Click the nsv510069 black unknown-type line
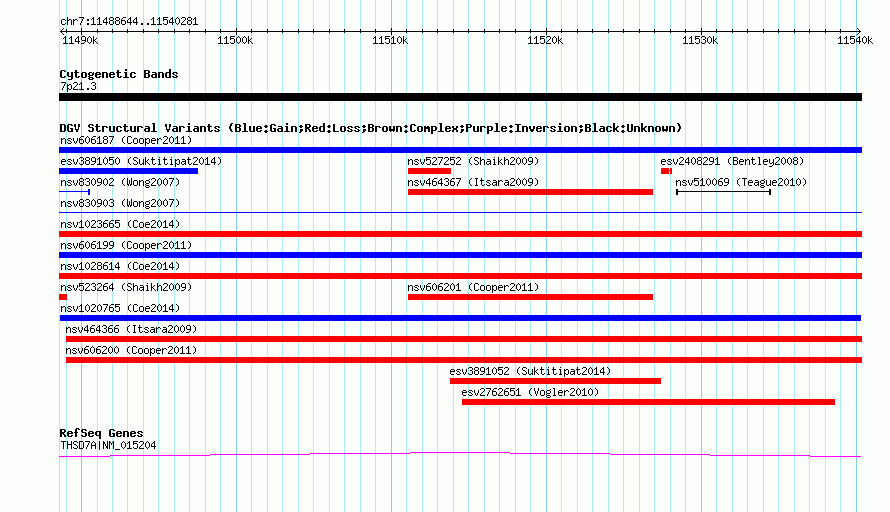Screen dimensions: 890x512 click(723, 192)
